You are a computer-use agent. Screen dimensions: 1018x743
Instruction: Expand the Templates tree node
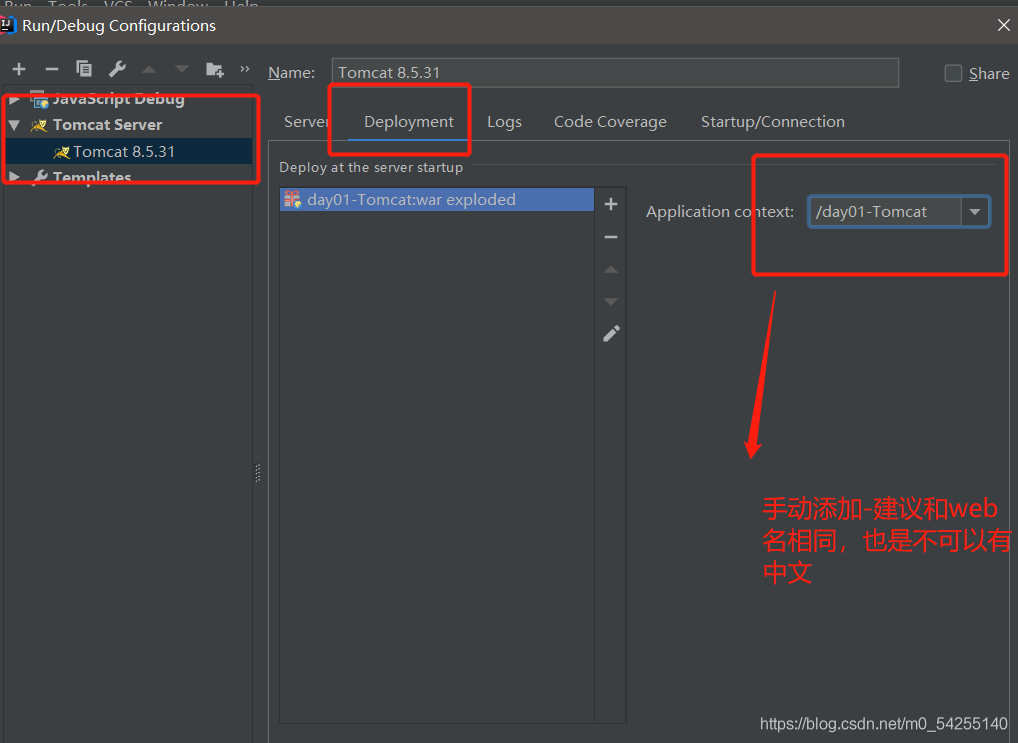tap(14, 177)
